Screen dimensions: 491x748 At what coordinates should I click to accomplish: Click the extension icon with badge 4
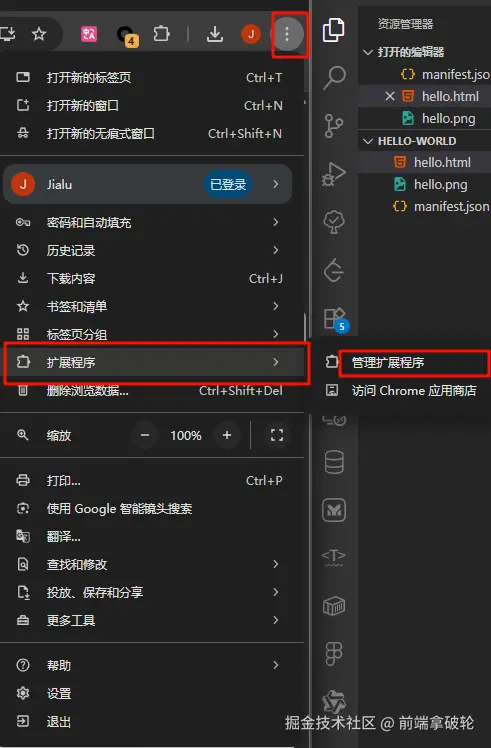(127, 35)
